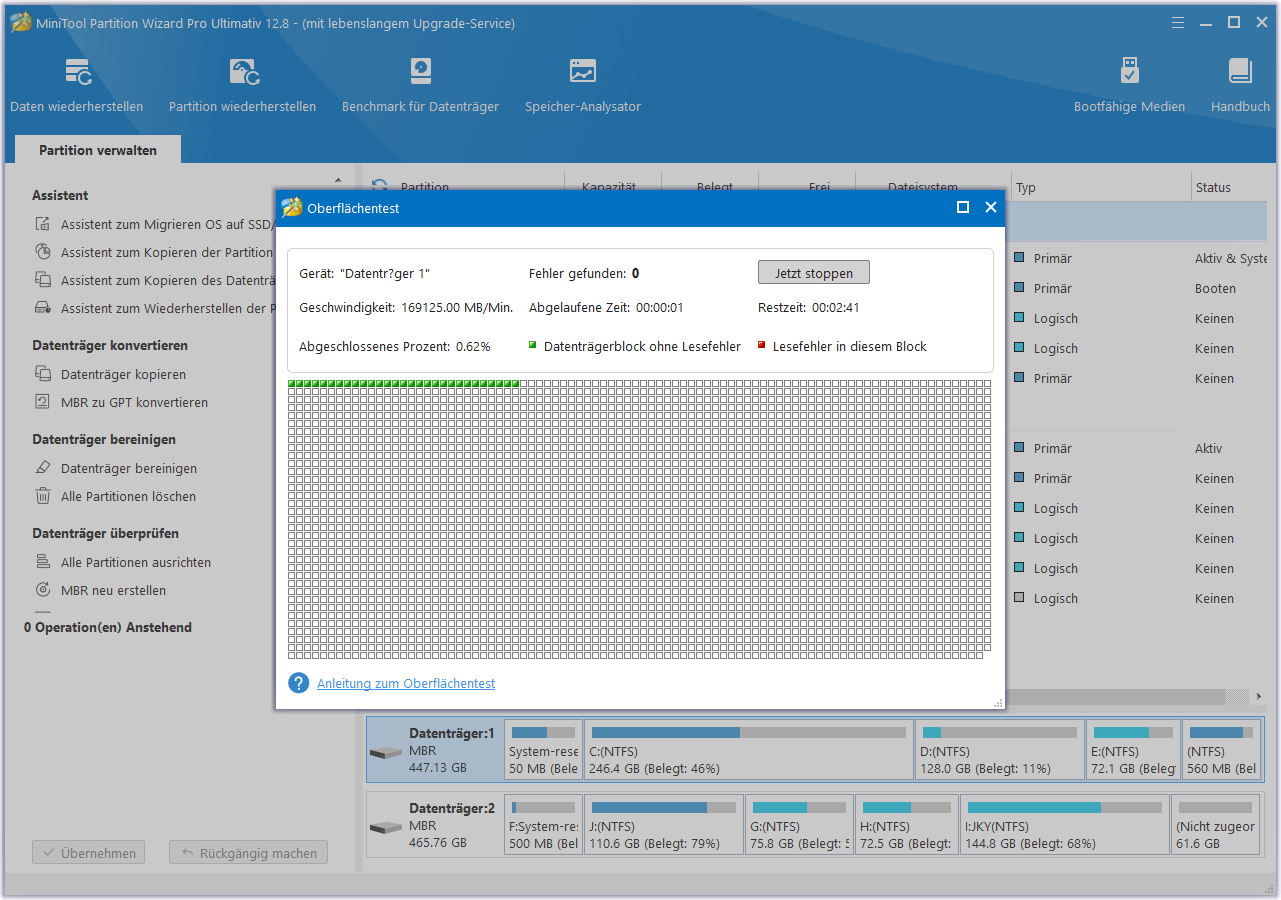This screenshot has height=900, width=1281.
Task: Stop the test with Jetzt stoppen
Action: [814, 272]
